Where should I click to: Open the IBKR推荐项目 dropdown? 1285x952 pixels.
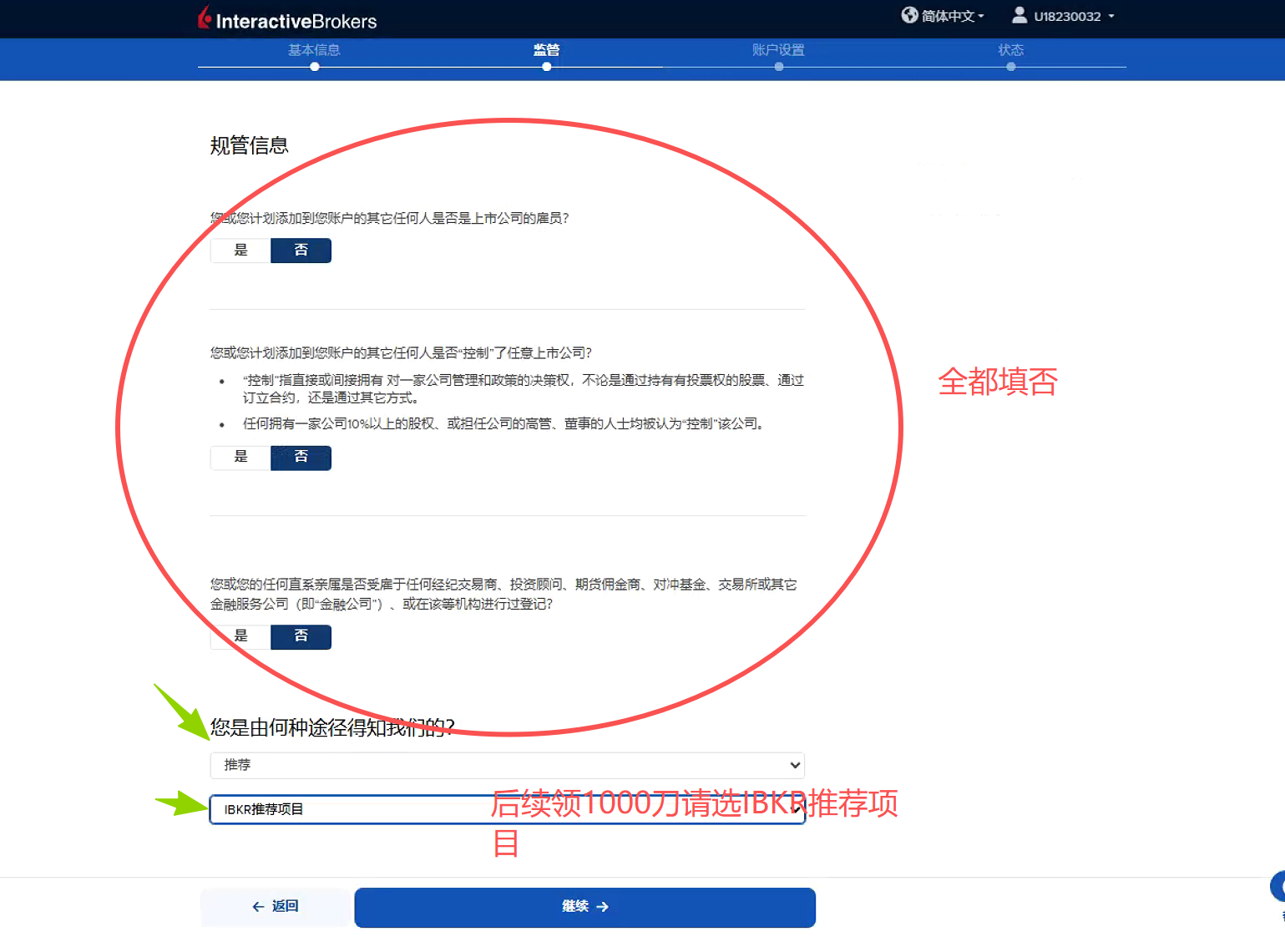(507, 809)
